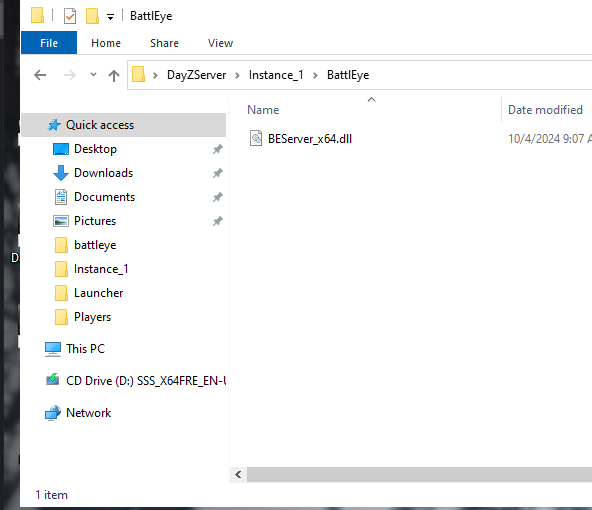Click the 10/4/2024 date modified cell

coord(550,139)
